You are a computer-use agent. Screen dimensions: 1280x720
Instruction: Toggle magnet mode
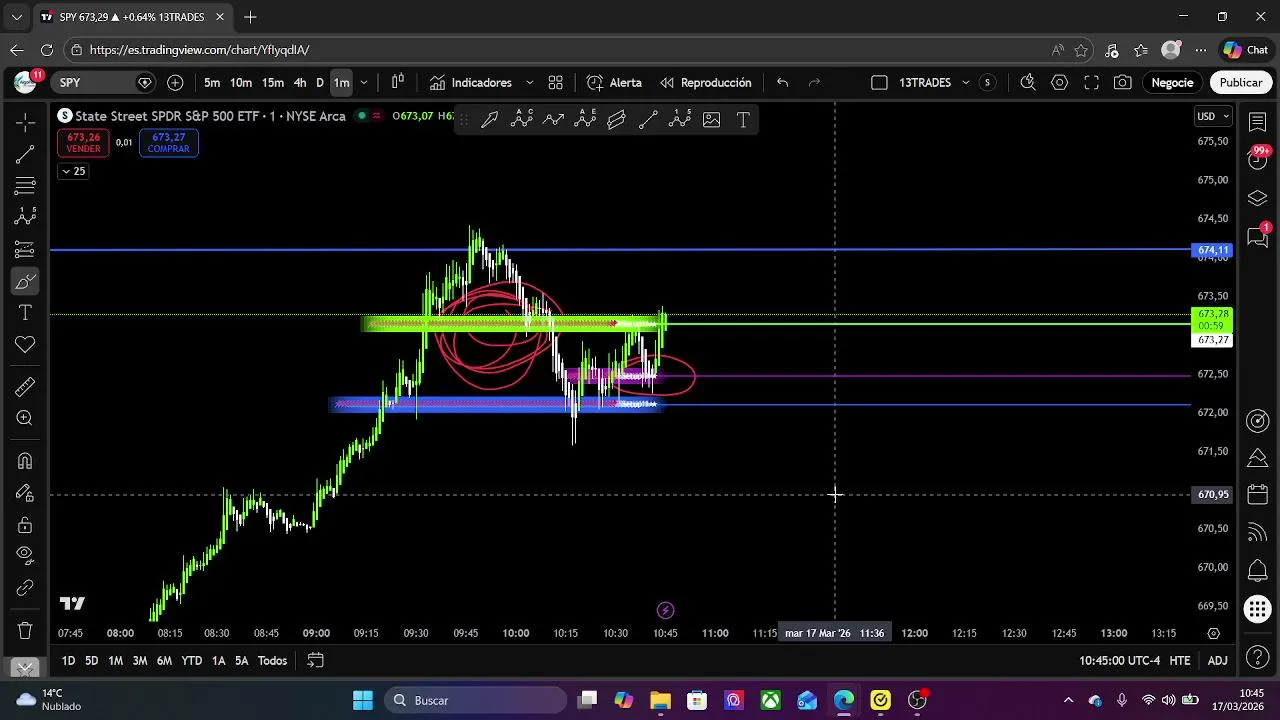tap(25, 461)
